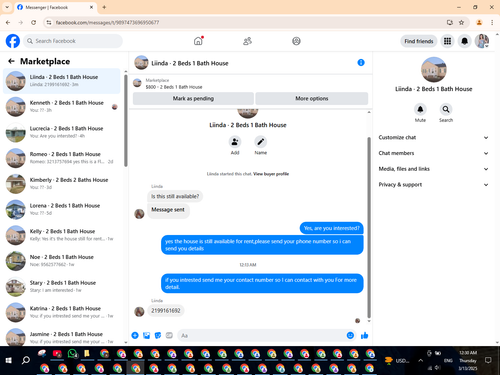Click the browser address bar URL
The image size is (500, 375).
pos(107,22)
